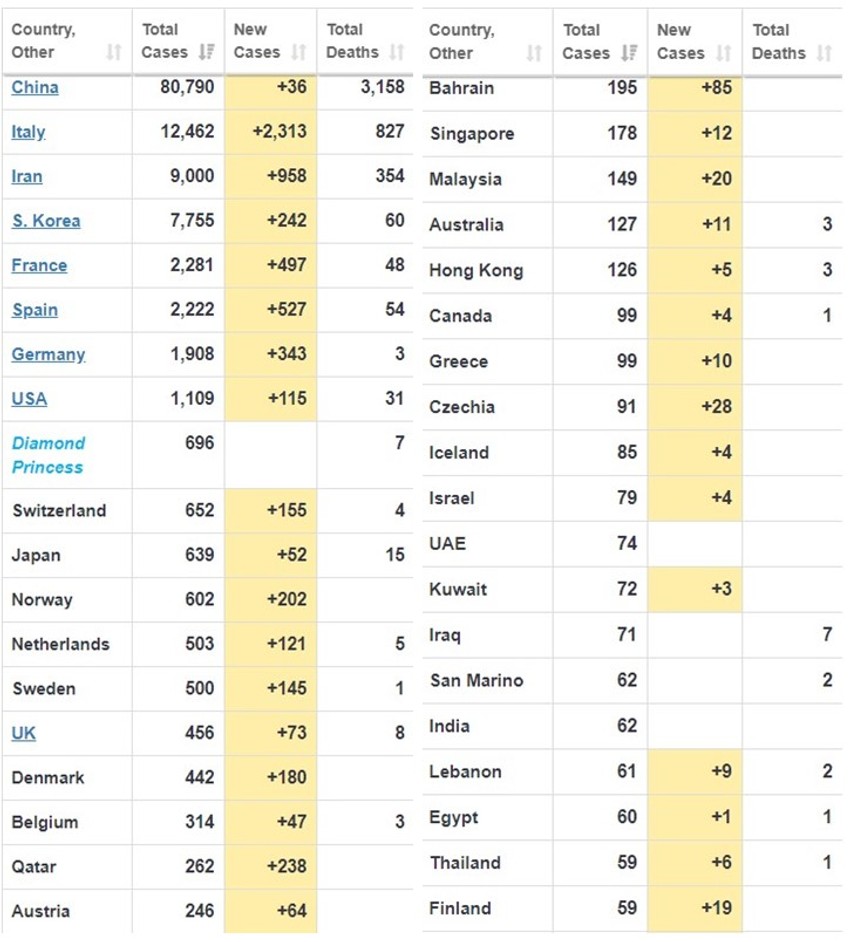
Task: Sort right table by Total Cases icon
Action: (x=629, y=52)
